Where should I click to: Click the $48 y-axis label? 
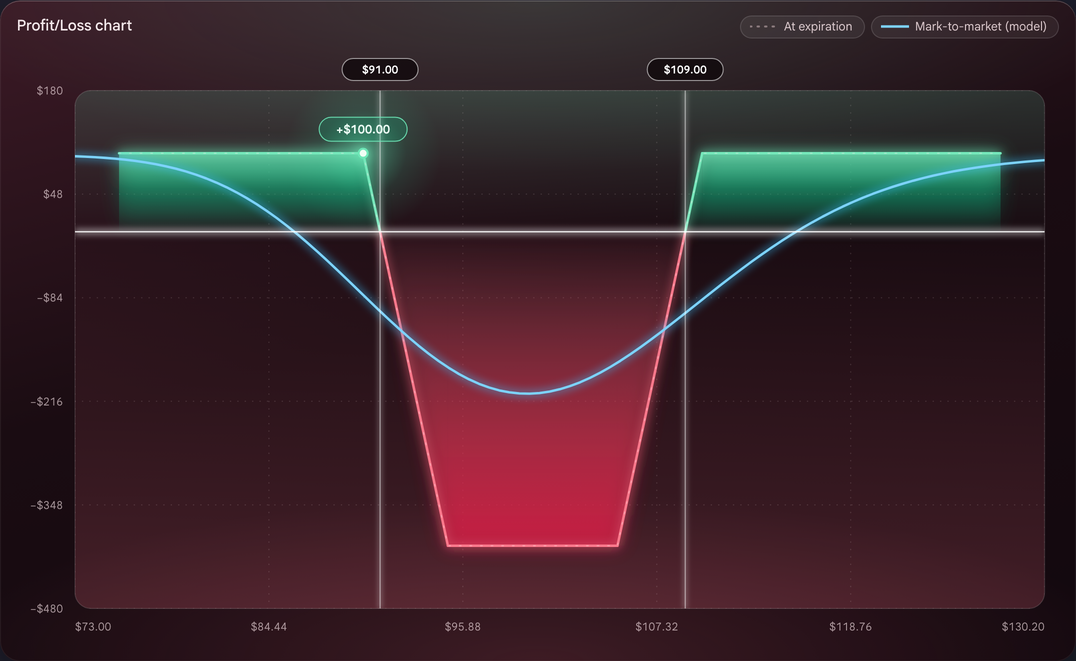(53, 194)
